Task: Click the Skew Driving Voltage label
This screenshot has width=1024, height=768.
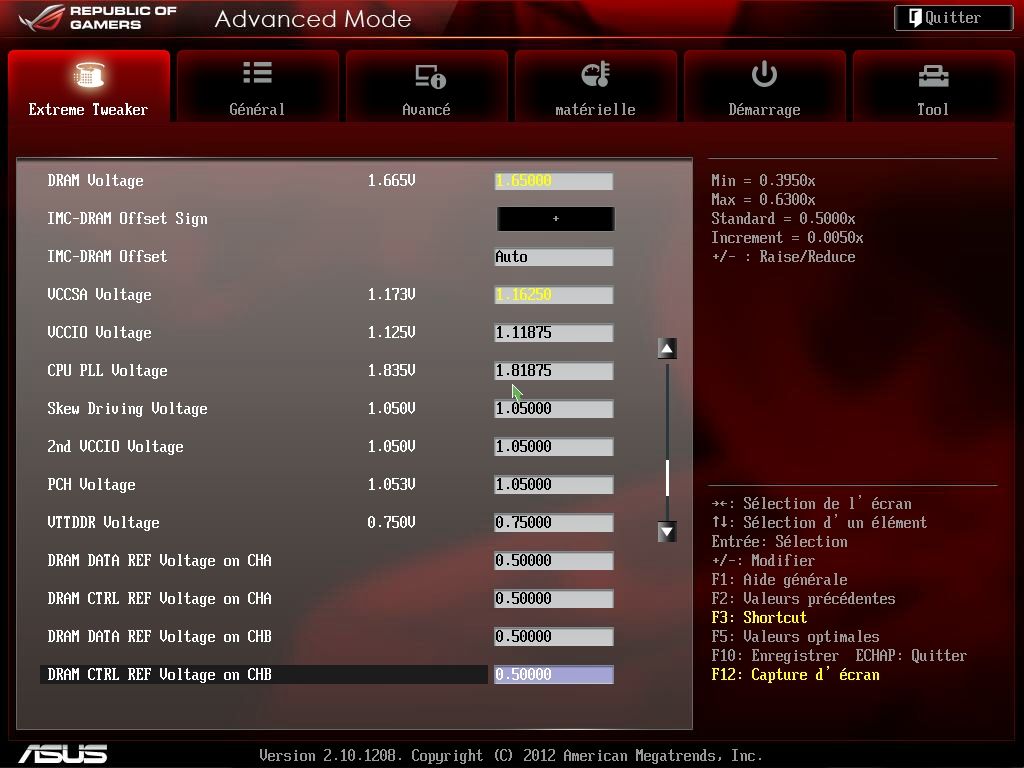Action: coord(127,409)
